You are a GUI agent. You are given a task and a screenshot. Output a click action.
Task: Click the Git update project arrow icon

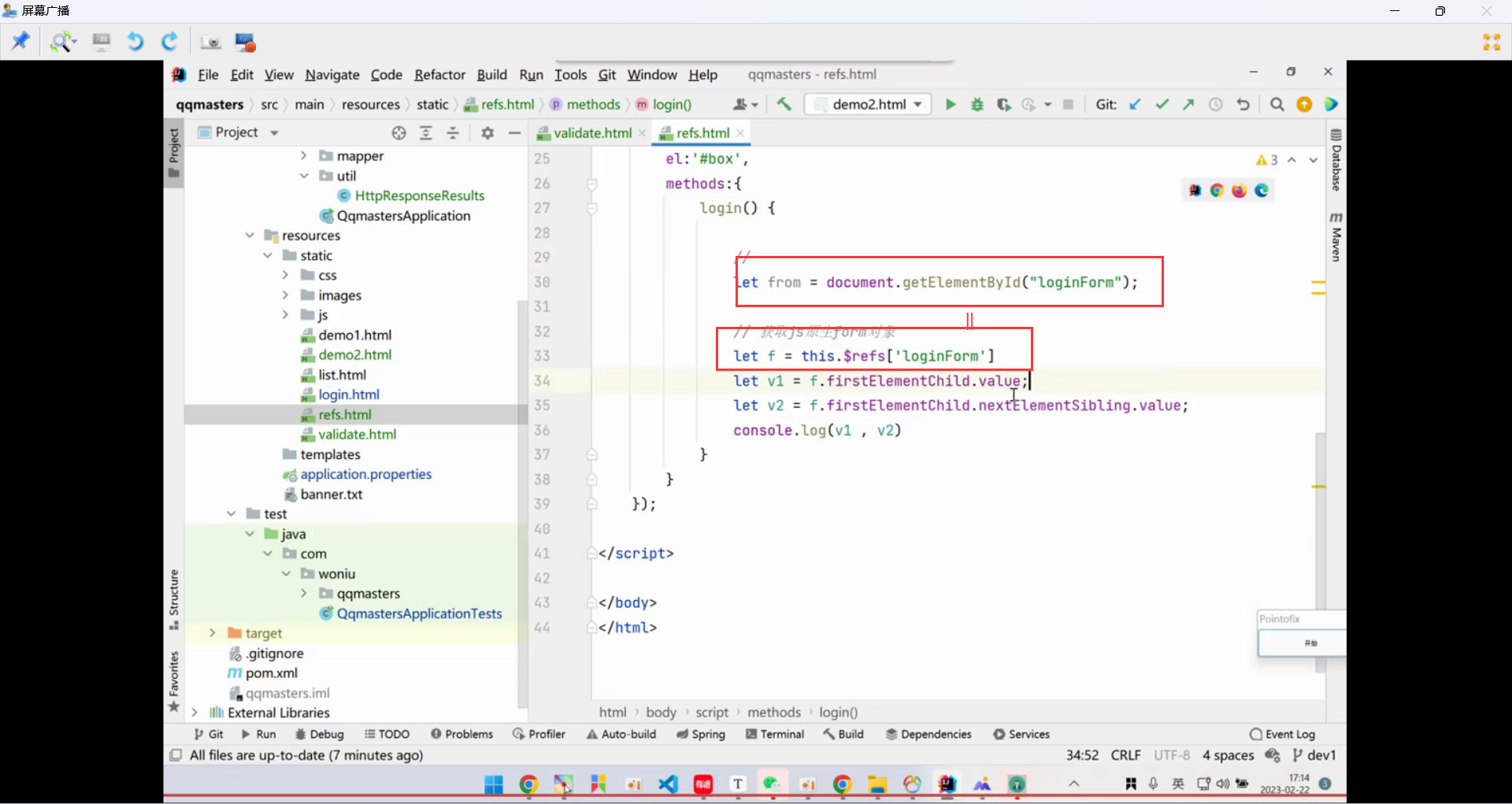[x=1135, y=105]
